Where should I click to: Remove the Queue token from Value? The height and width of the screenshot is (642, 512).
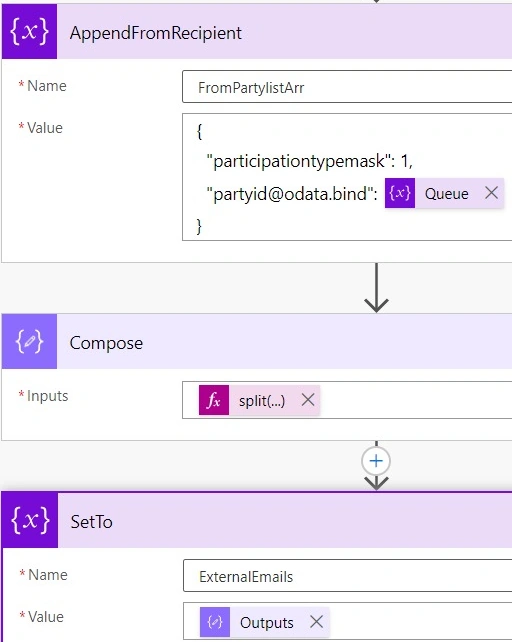(491, 193)
